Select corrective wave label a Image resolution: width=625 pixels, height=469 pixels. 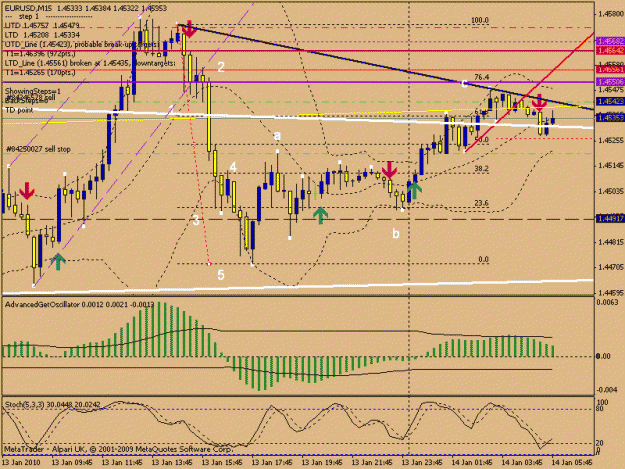(277, 135)
